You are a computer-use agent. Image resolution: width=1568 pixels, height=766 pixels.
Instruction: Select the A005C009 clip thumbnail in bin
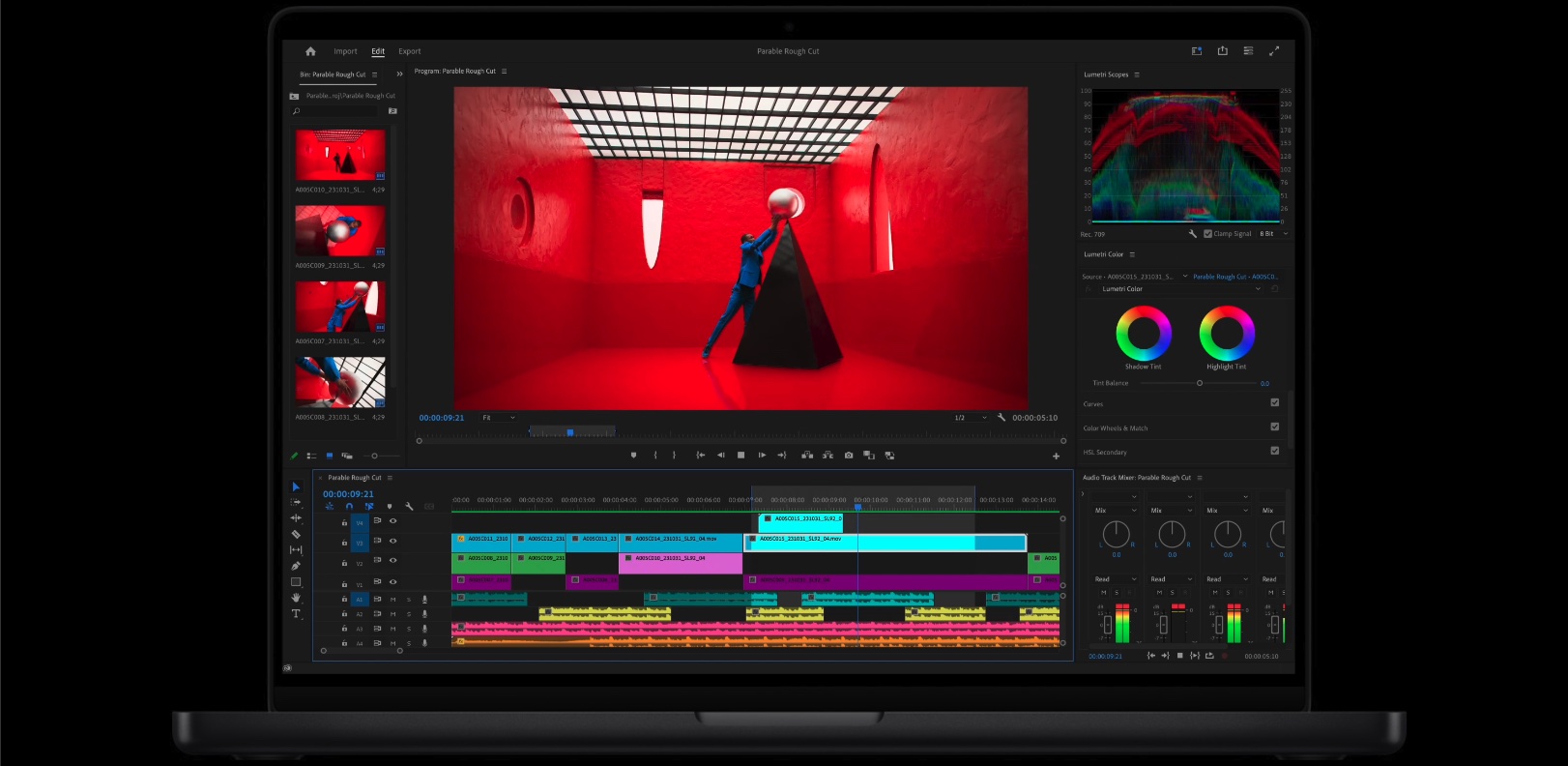click(x=340, y=230)
